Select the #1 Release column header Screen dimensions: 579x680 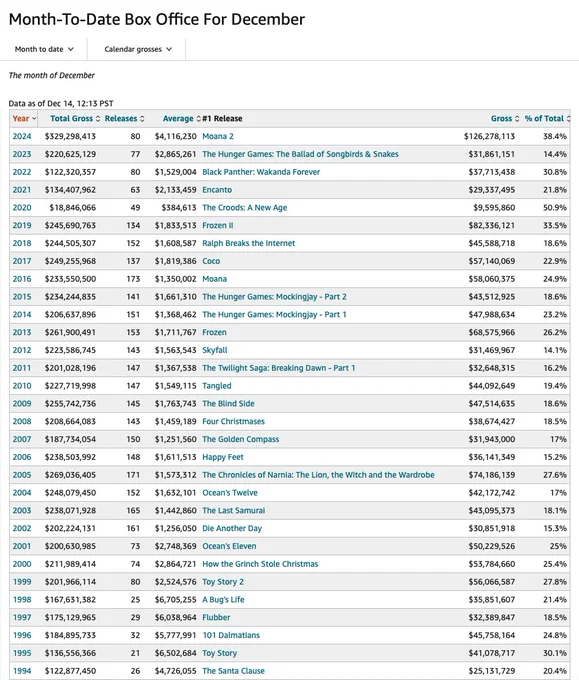(x=222, y=118)
